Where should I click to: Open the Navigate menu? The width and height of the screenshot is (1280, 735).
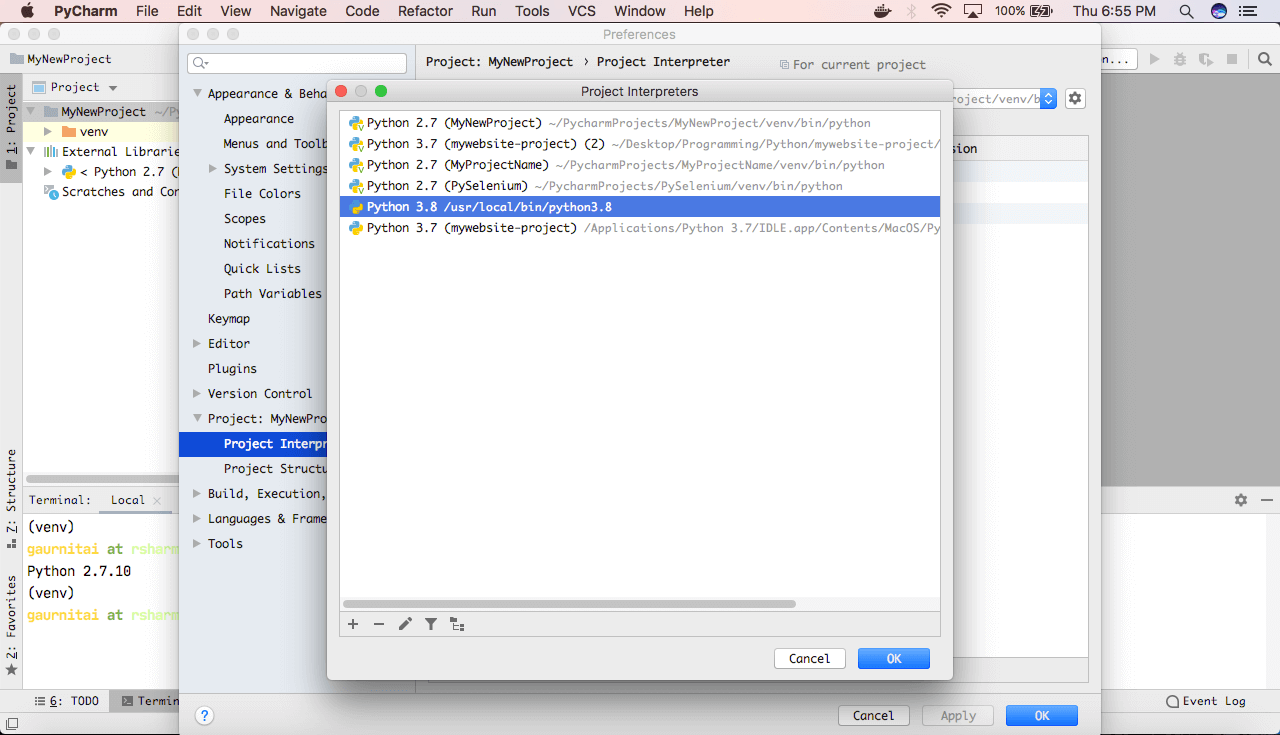(299, 11)
